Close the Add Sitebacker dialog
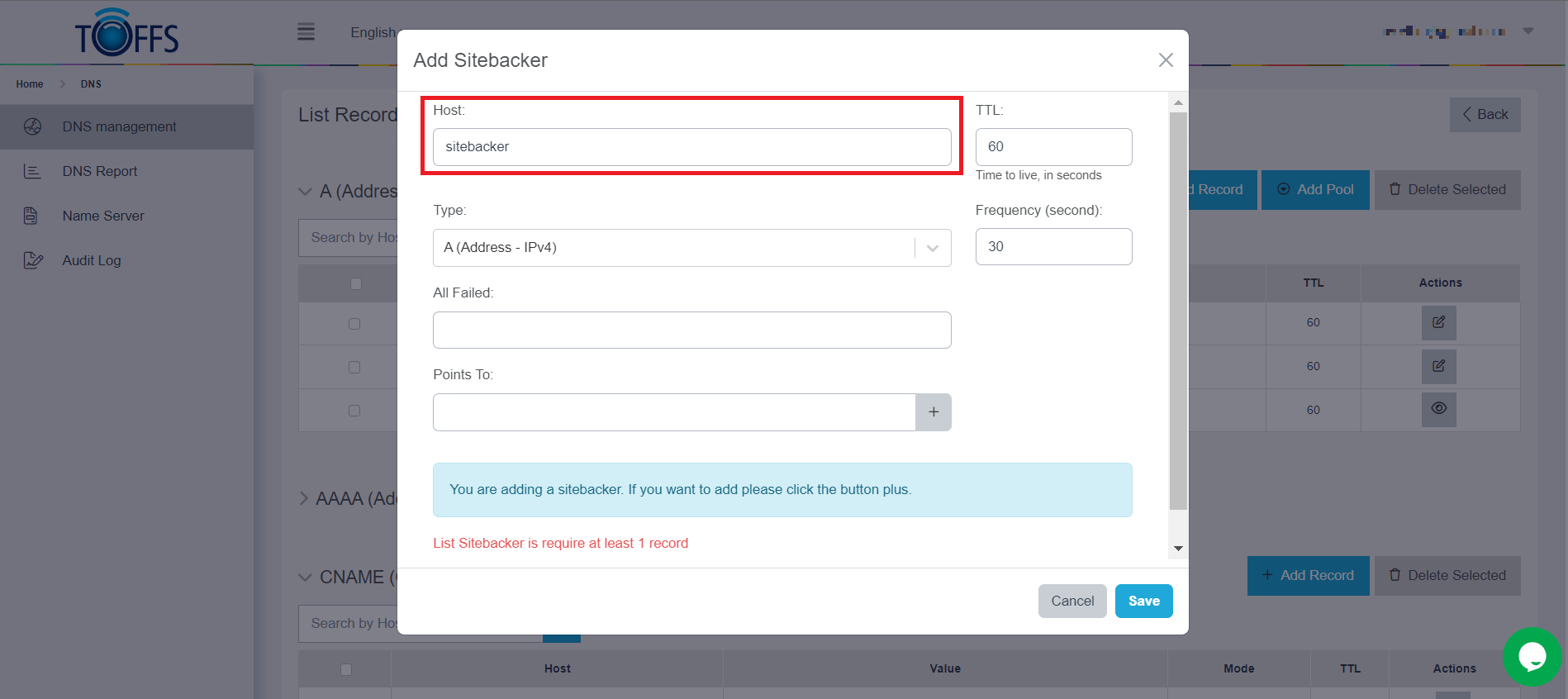Viewport: 1568px width, 699px height. 1165,60
